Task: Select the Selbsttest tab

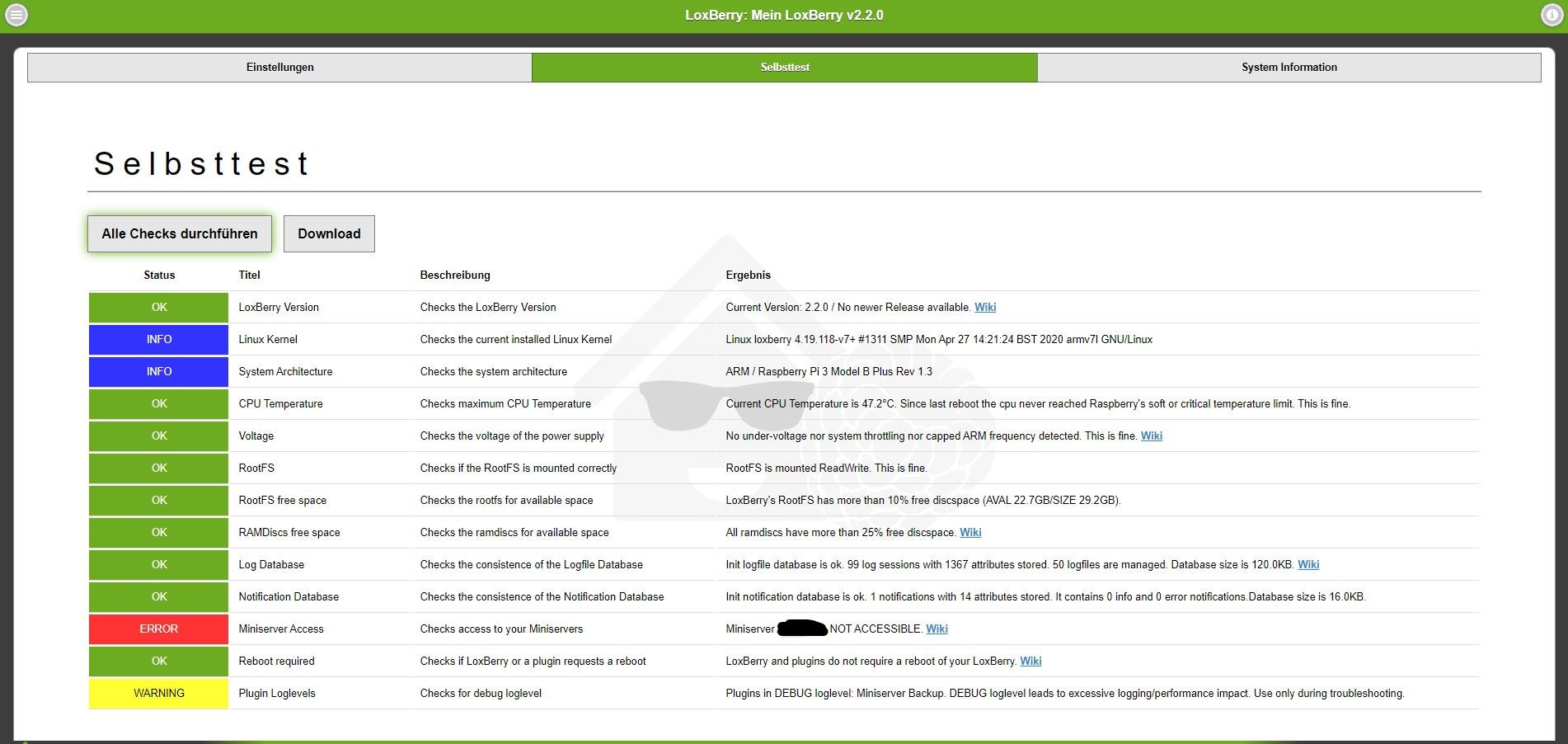Action: pyautogui.click(x=785, y=68)
